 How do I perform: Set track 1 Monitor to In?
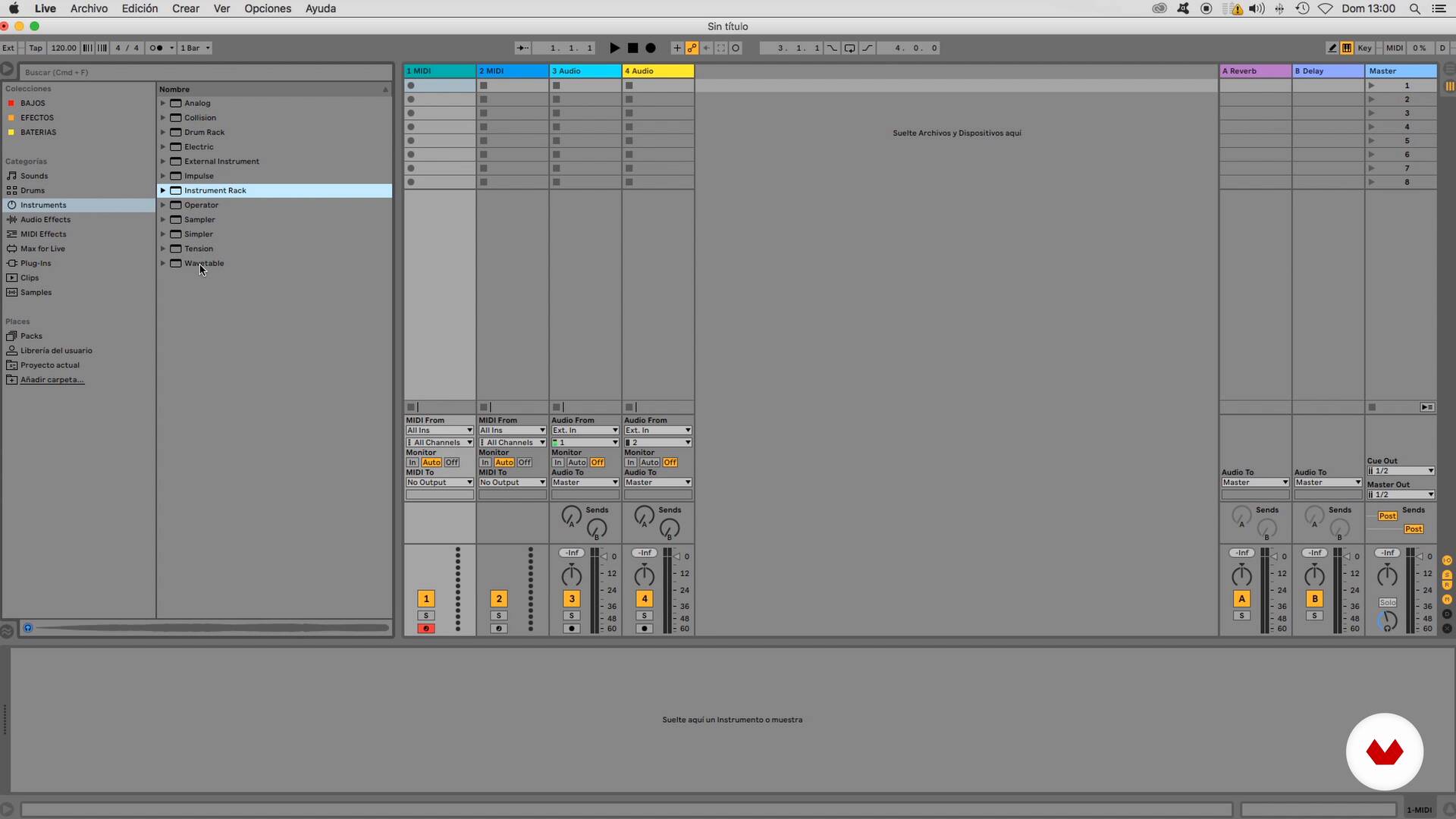click(412, 463)
